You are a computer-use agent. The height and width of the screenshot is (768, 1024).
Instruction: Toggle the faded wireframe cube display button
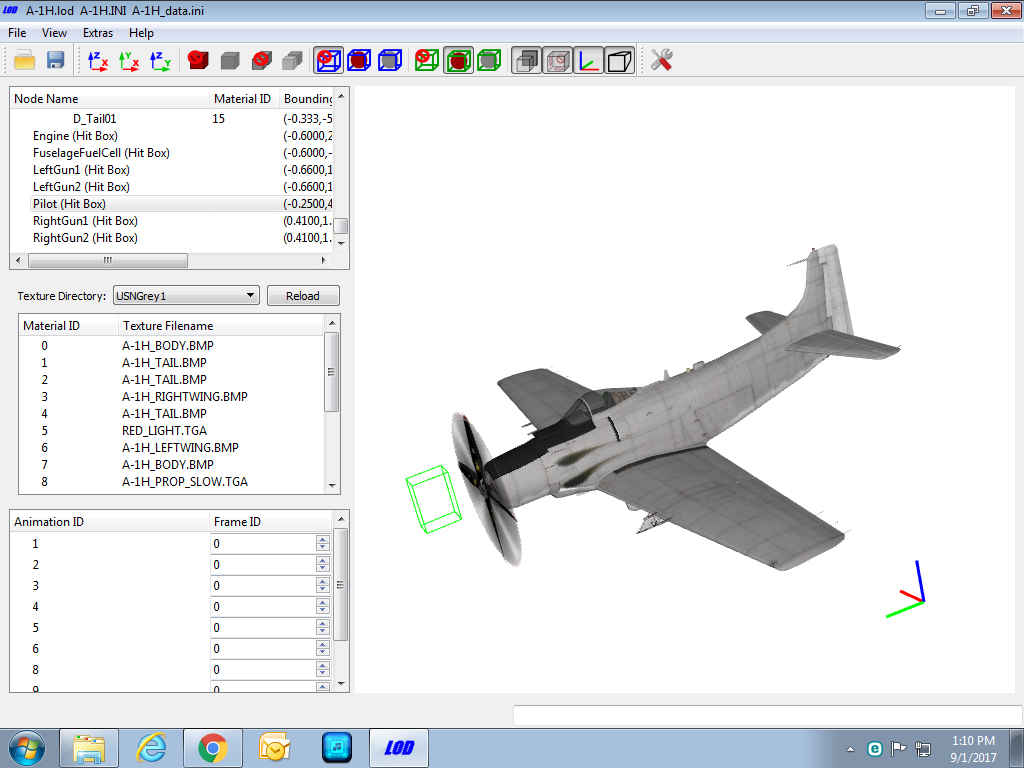point(558,61)
